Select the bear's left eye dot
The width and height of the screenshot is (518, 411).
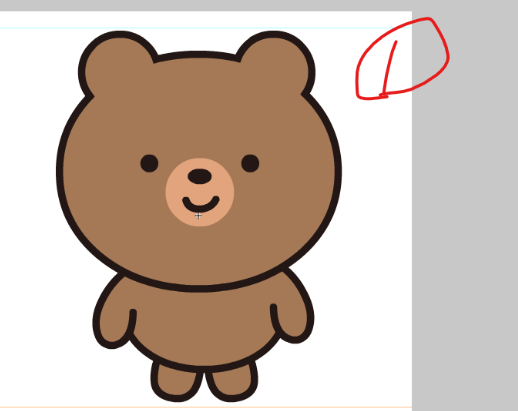(149, 163)
